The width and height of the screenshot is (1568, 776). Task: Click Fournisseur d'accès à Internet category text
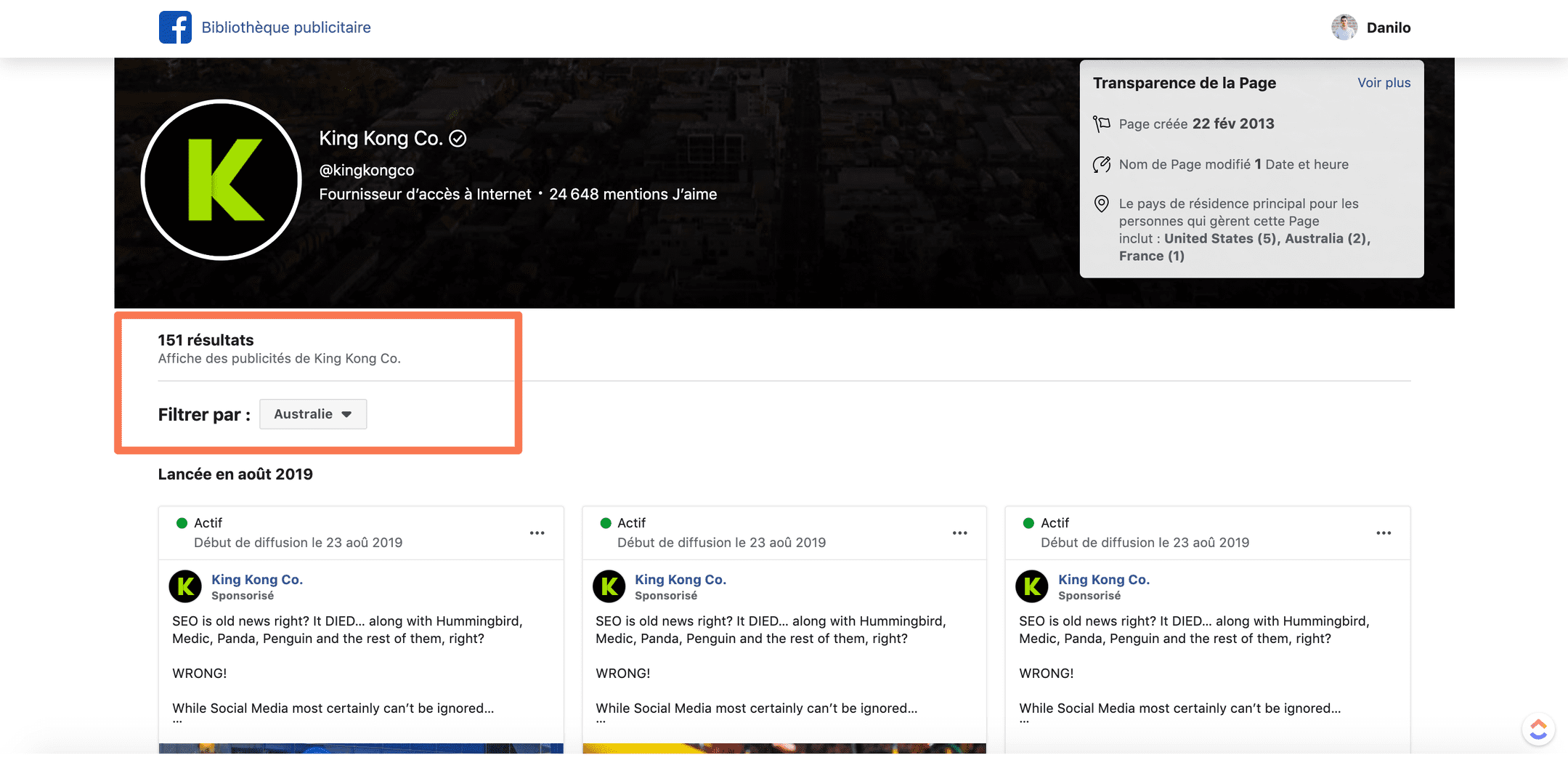(425, 194)
